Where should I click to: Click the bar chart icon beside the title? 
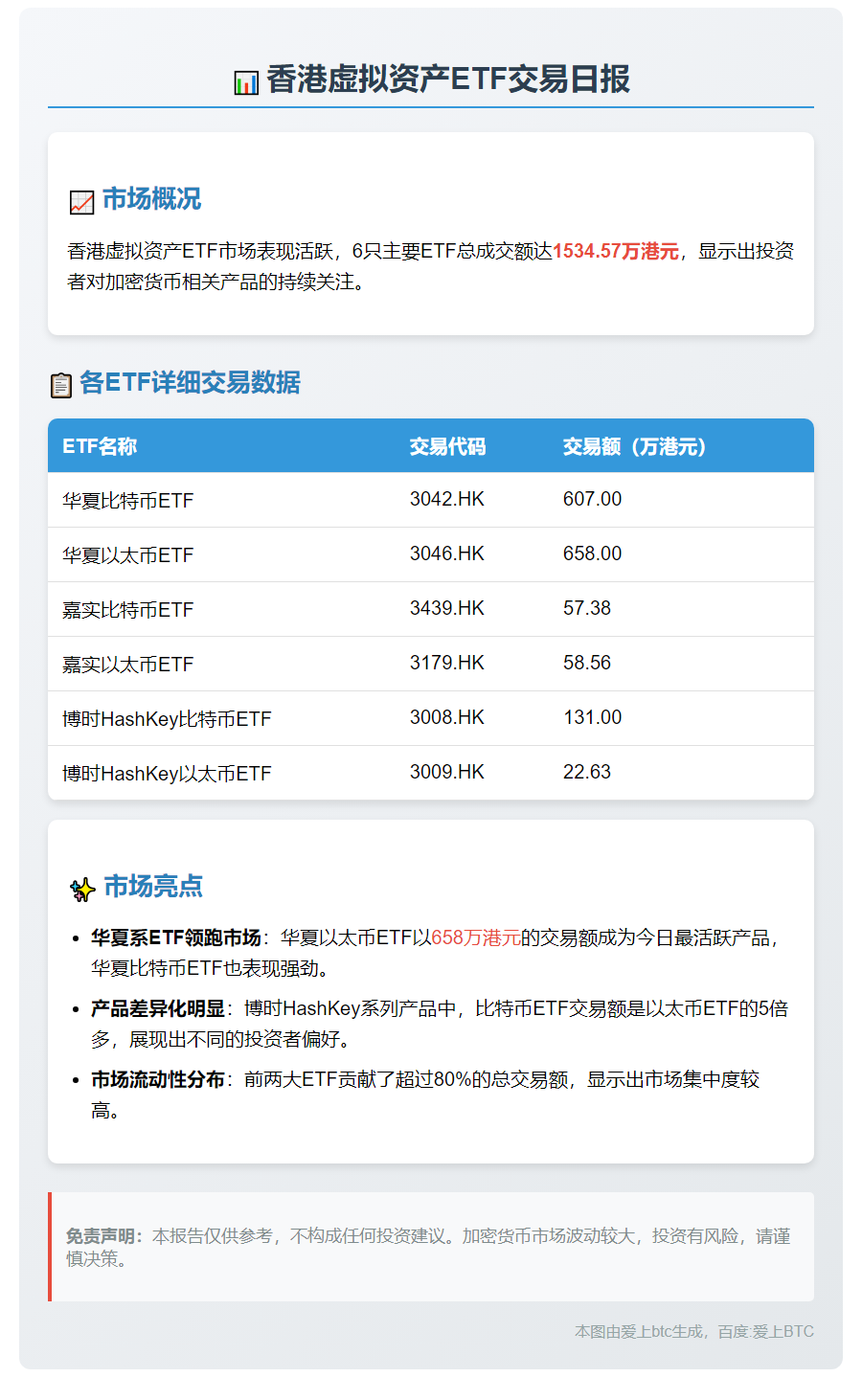246,82
